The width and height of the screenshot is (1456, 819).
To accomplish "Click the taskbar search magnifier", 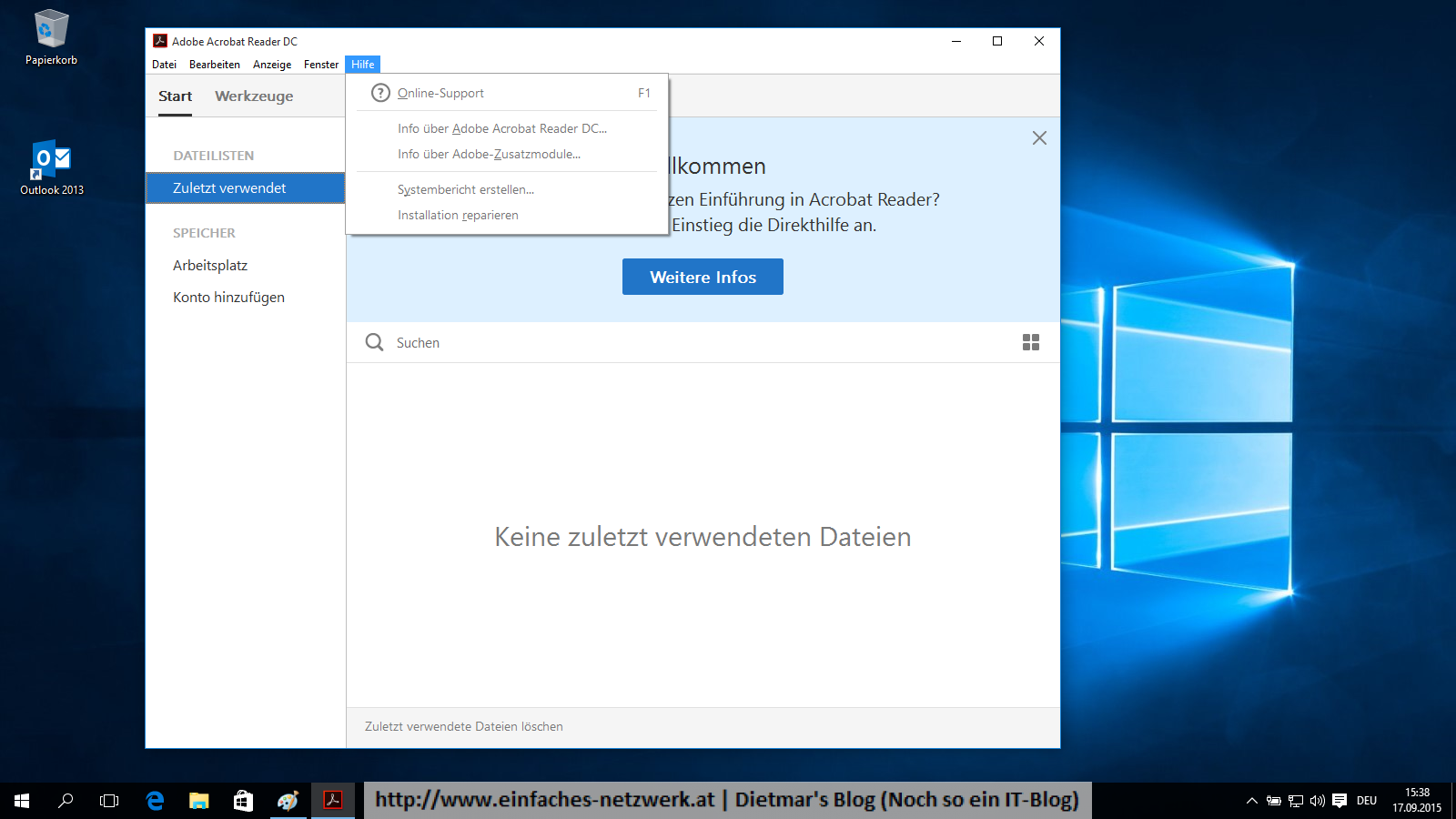I will [66, 801].
